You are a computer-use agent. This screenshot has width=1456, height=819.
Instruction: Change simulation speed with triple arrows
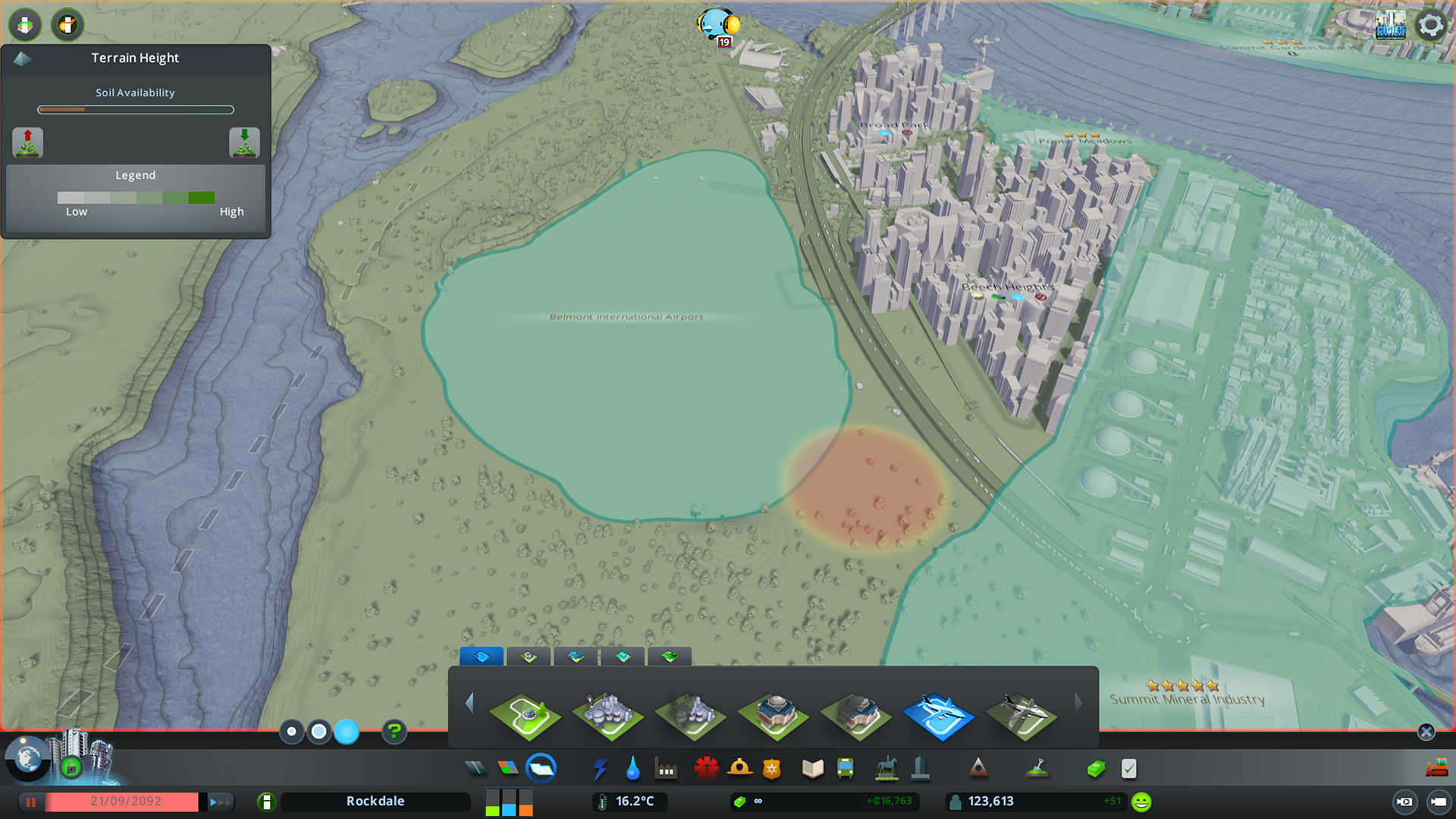(220, 802)
